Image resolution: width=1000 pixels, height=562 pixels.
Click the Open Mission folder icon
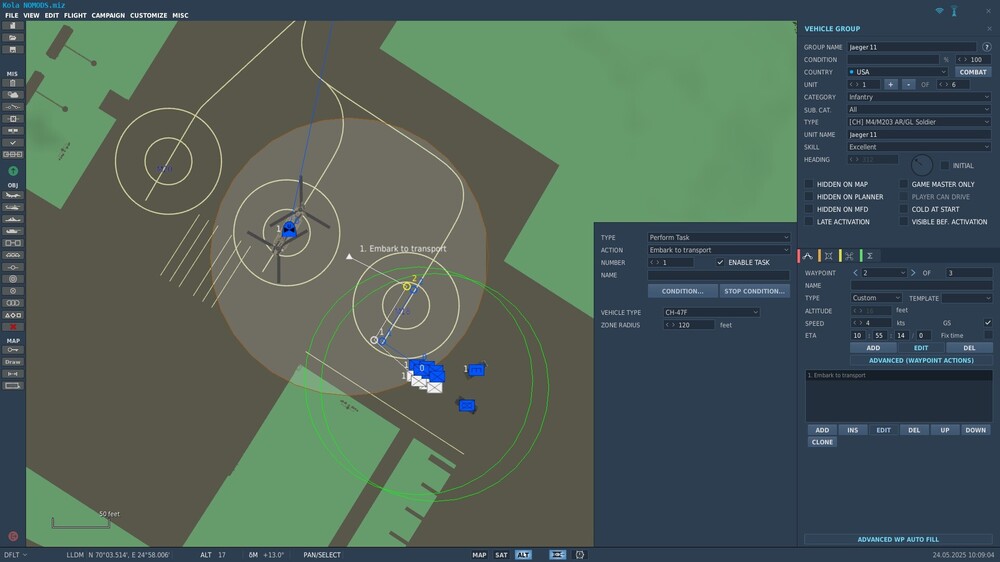click(x=13, y=38)
